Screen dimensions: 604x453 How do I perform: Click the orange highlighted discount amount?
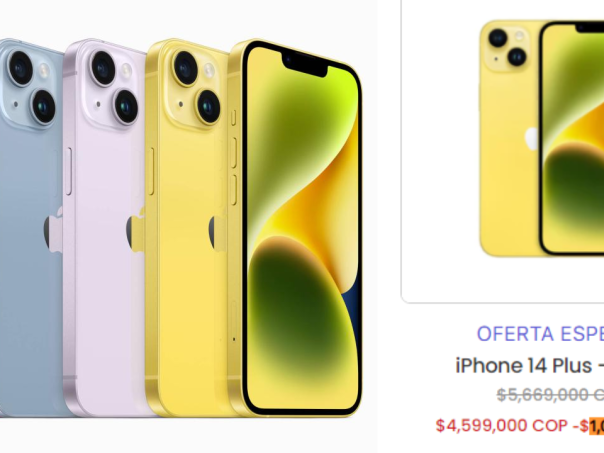(x=596, y=426)
